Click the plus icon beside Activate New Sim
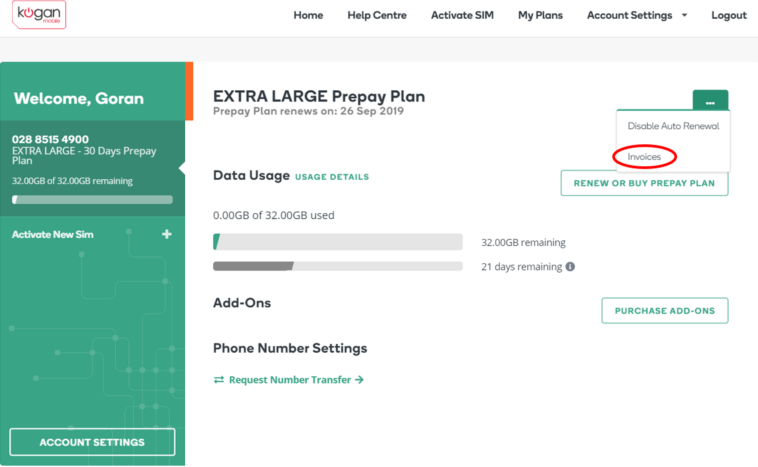The image size is (758, 467). click(167, 234)
